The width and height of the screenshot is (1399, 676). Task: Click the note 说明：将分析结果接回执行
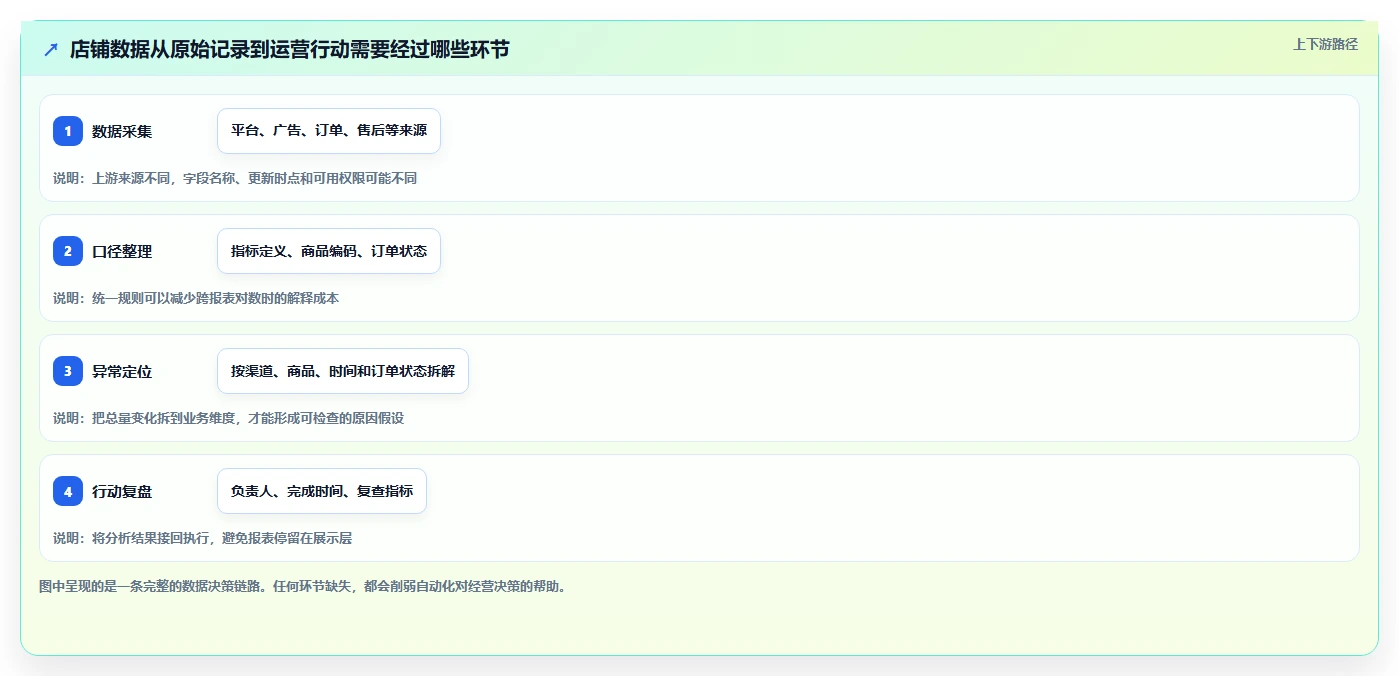click(x=202, y=538)
